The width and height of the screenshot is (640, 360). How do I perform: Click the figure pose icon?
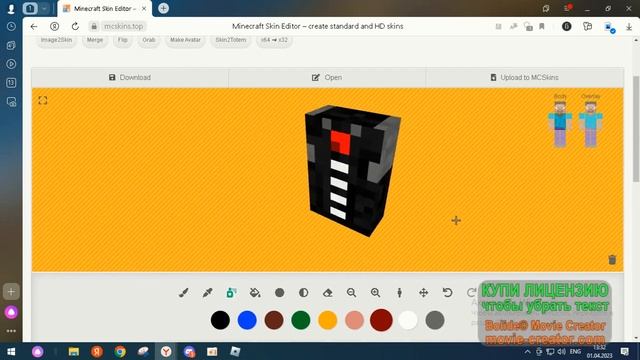[400, 293]
